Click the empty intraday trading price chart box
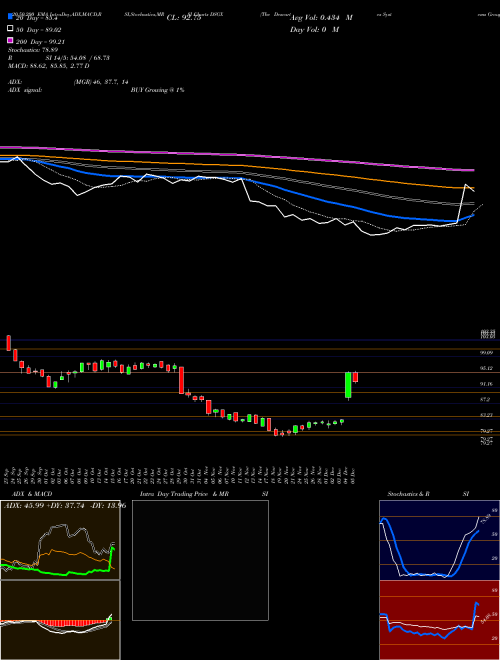Viewport: 500px width, 660px height. pos(200,560)
